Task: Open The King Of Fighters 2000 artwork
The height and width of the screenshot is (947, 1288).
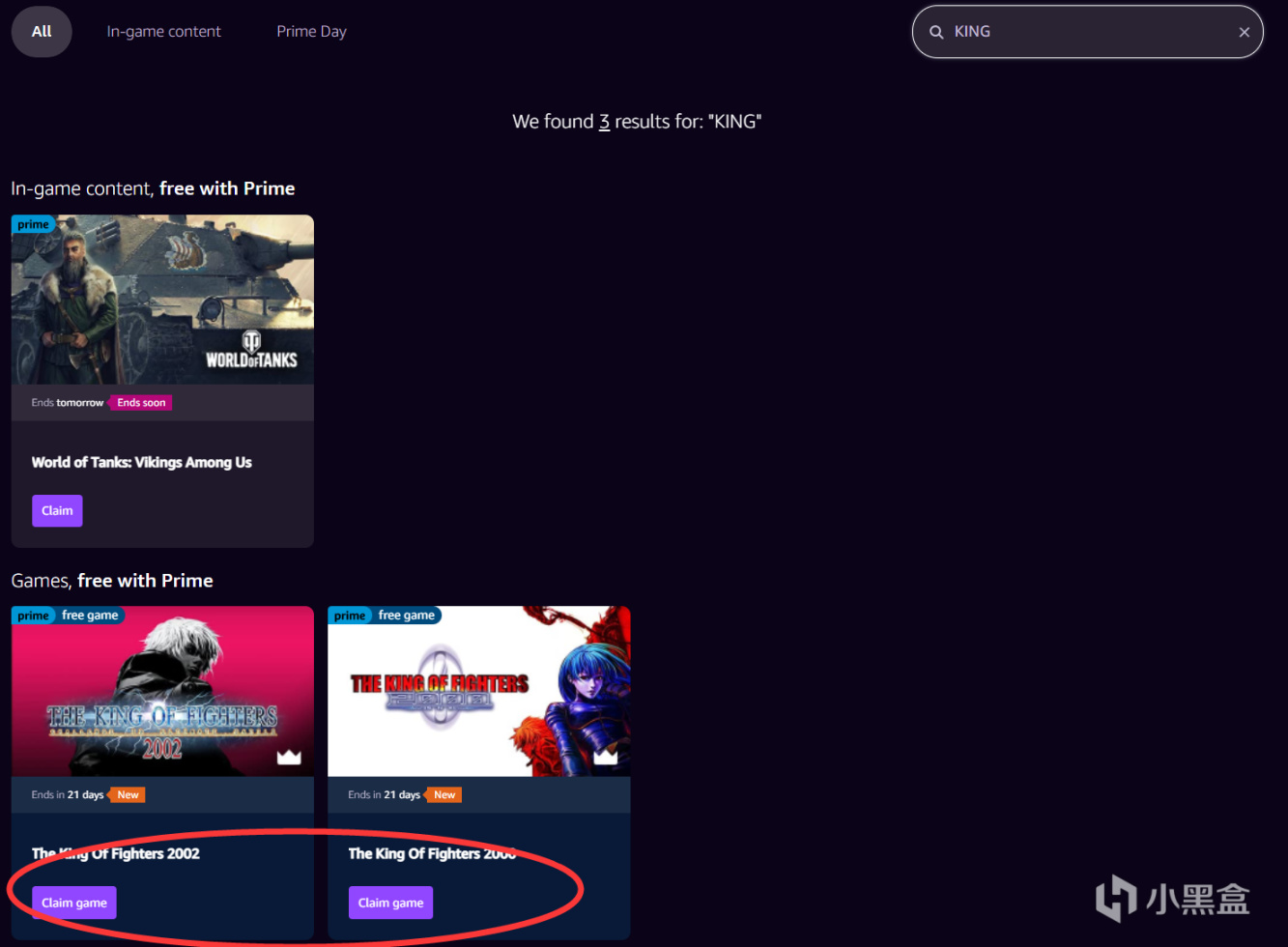Action: (x=479, y=691)
